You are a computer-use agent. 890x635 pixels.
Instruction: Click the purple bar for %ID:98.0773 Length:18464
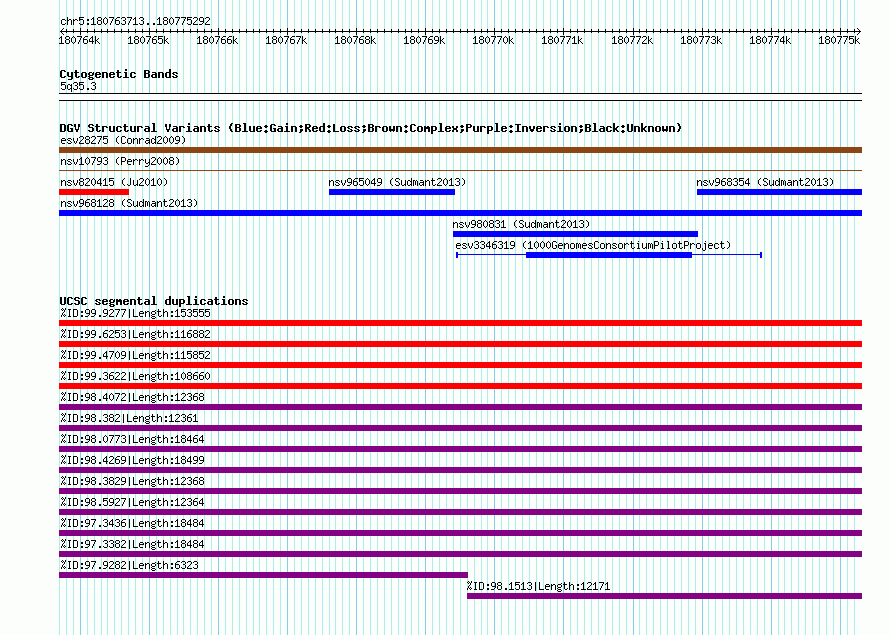460,449
